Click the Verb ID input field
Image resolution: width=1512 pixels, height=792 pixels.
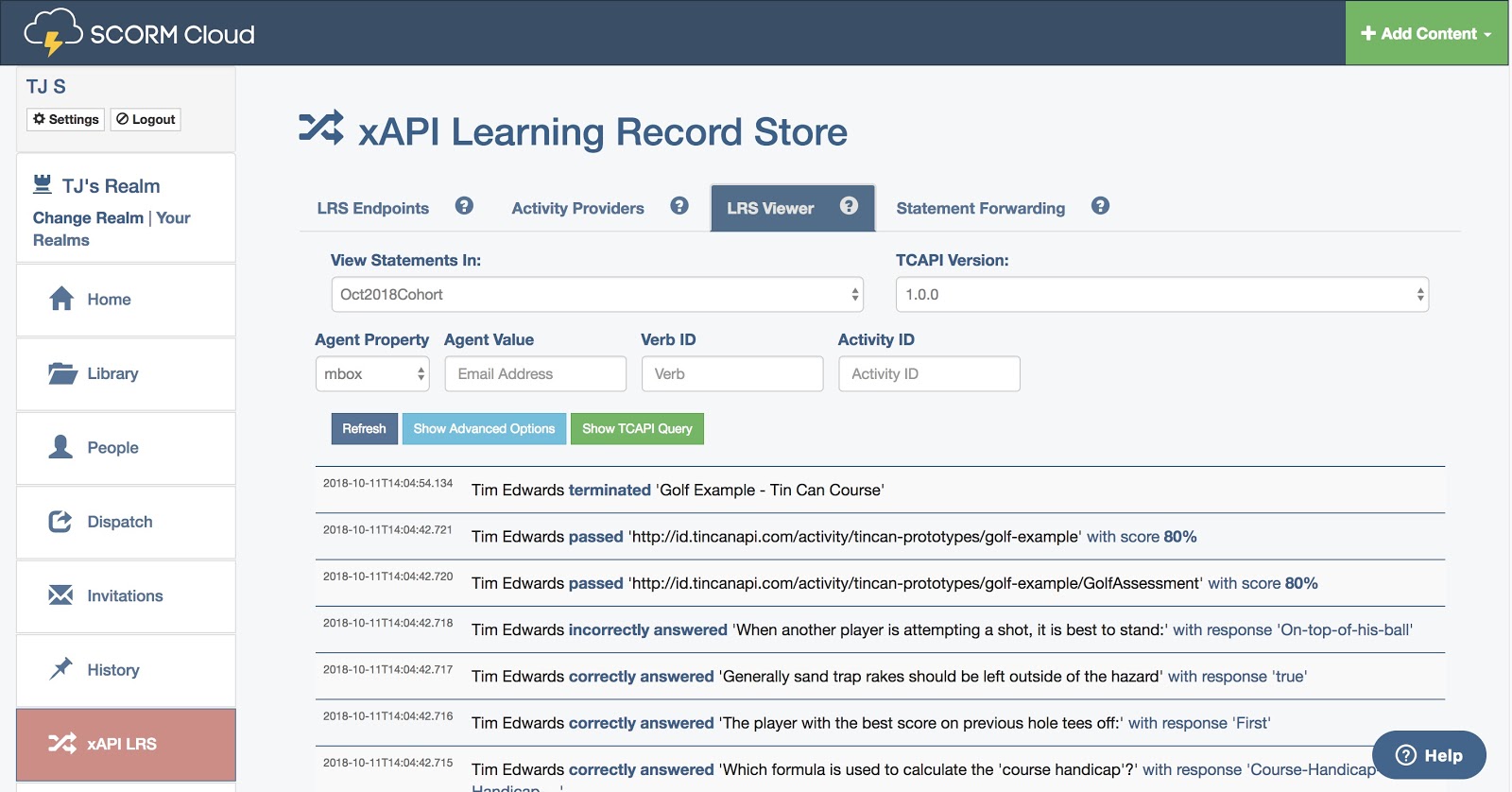[x=732, y=374]
